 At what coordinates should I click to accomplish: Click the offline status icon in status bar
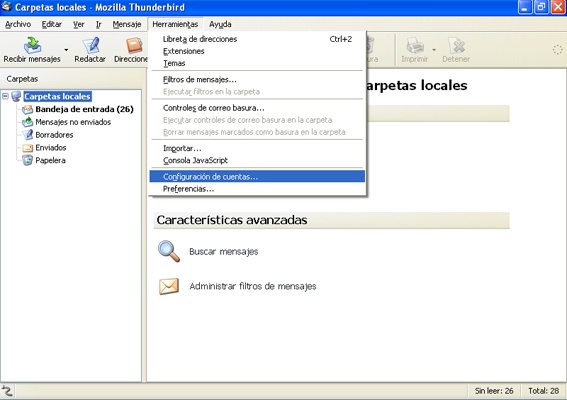click(x=7, y=391)
